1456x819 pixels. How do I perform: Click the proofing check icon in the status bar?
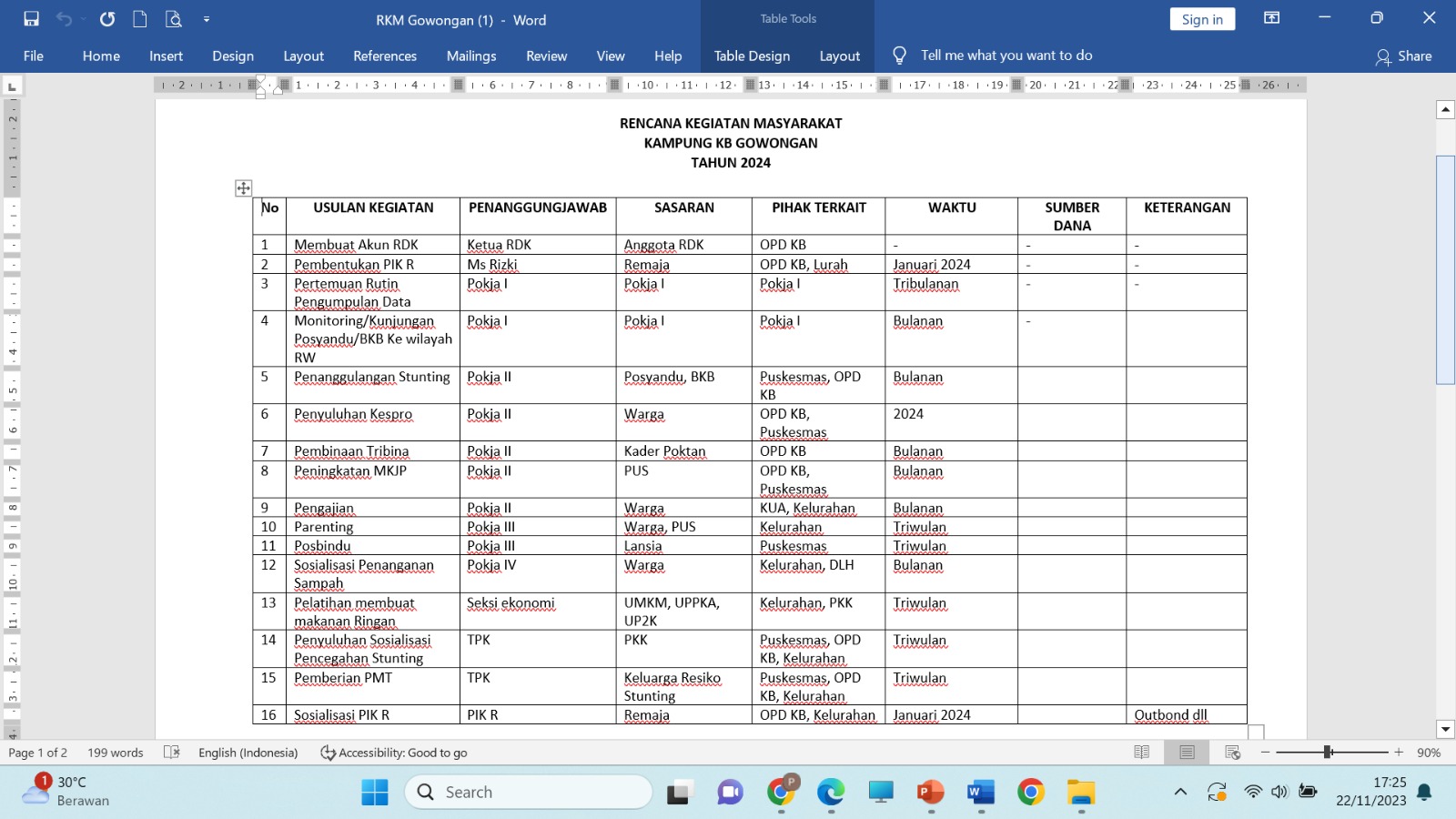tap(171, 753)
